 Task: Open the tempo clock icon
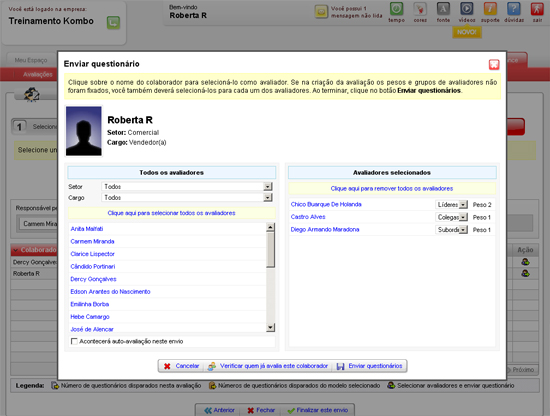[x=396, y=9]
